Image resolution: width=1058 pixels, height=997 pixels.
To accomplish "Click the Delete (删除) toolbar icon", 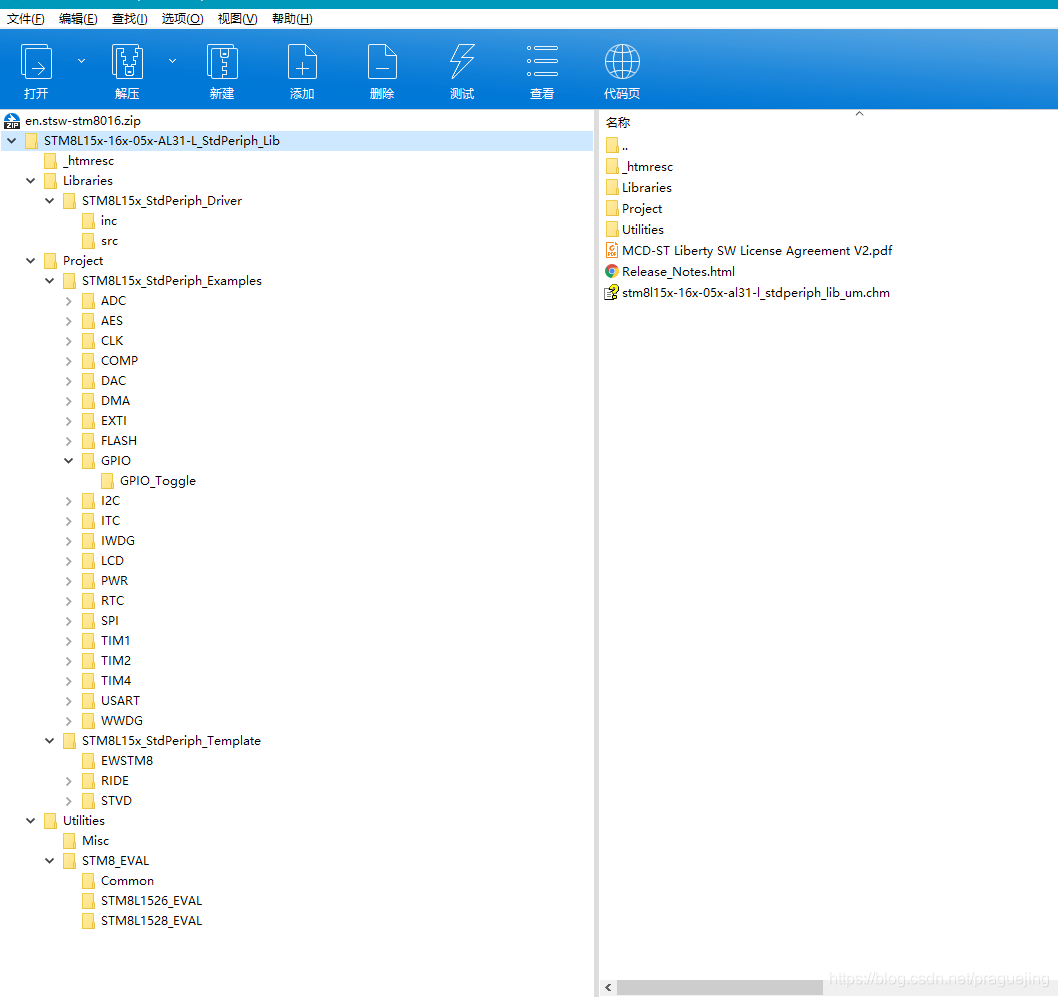I will 382,62.
